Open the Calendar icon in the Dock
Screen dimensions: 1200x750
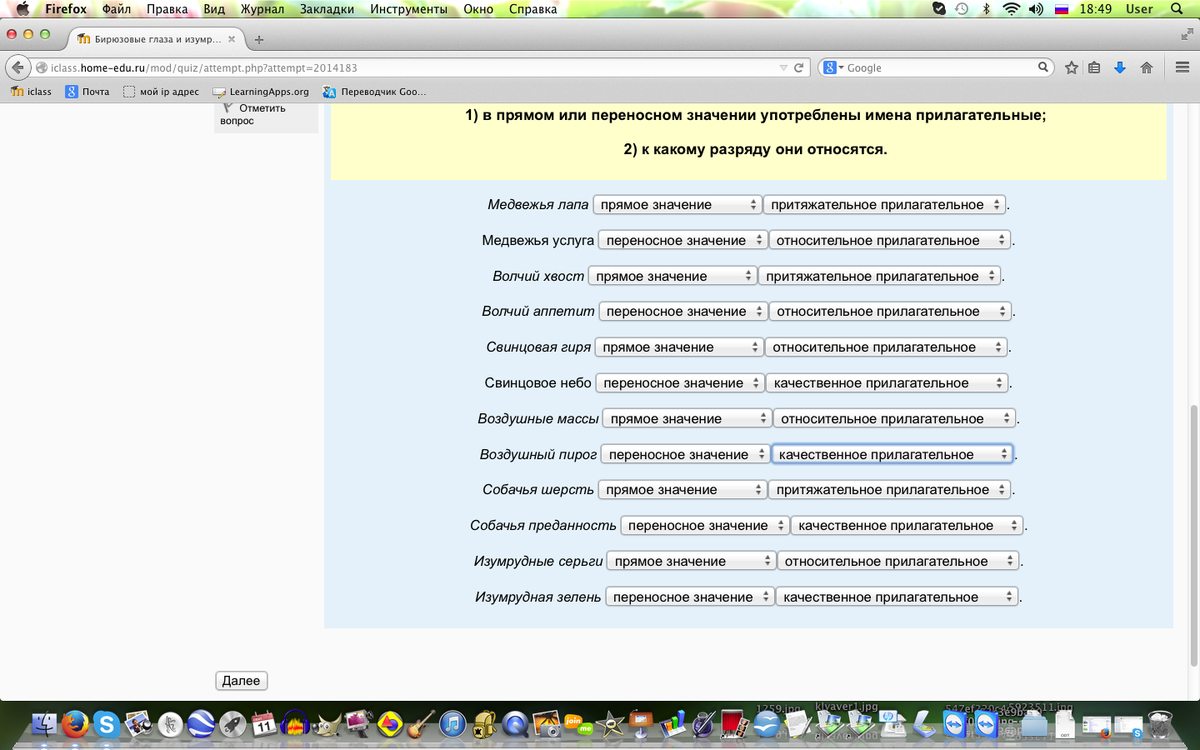(264, 724)
